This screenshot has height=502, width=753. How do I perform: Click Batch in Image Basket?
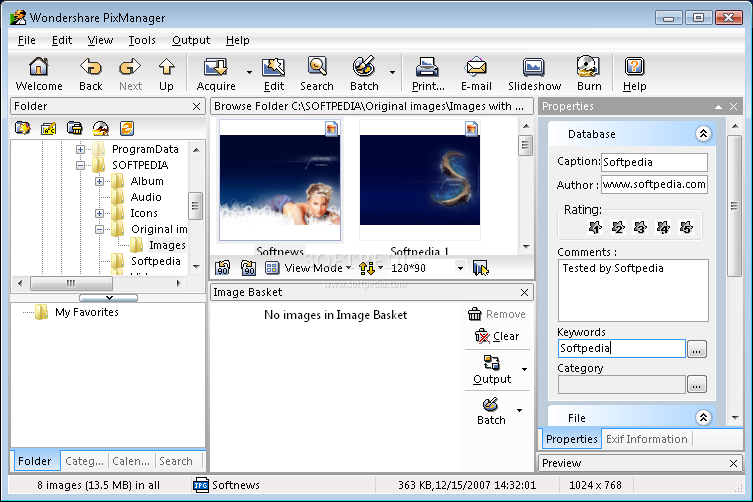pyautogui.click(x=491, y=411)
